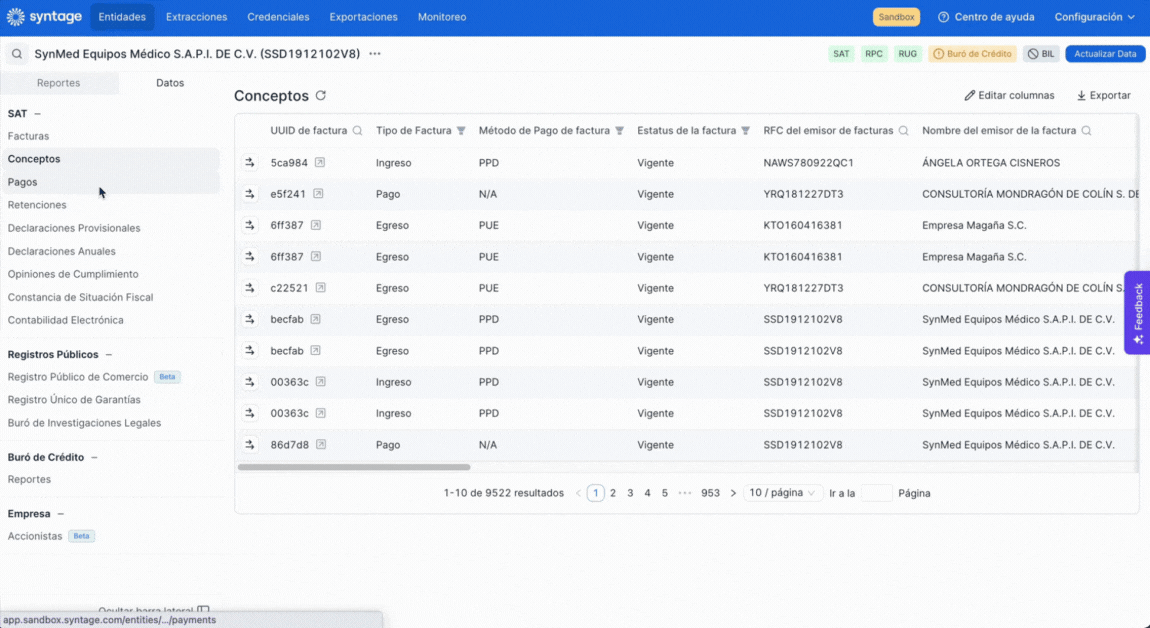Click the green SAT status badge
Viewport: 1150px width, 628px height.
coord(841,54)
